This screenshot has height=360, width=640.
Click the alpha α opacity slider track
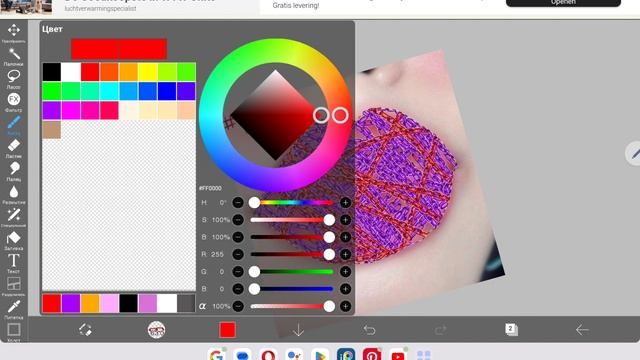[x=292, y=306]
